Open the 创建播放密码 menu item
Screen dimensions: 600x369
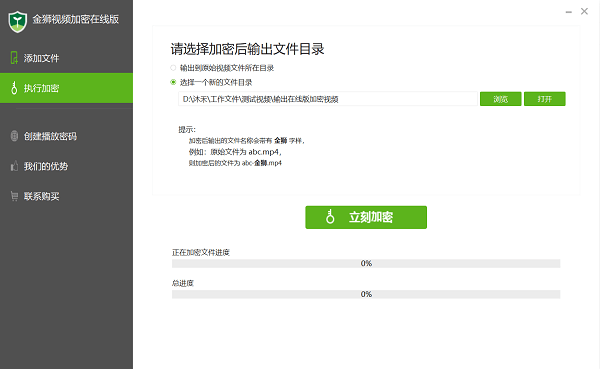pyautogui.click(x=66, y=136)
